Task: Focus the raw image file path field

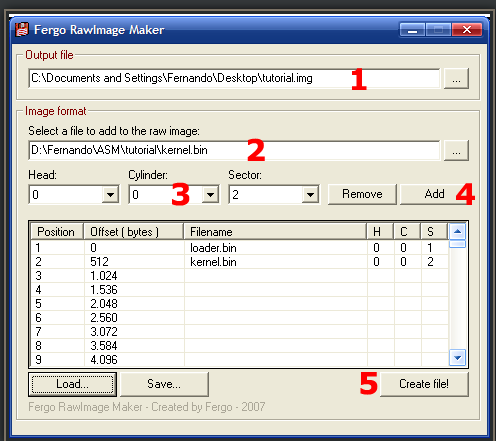Action: click(x=234, y=150)
